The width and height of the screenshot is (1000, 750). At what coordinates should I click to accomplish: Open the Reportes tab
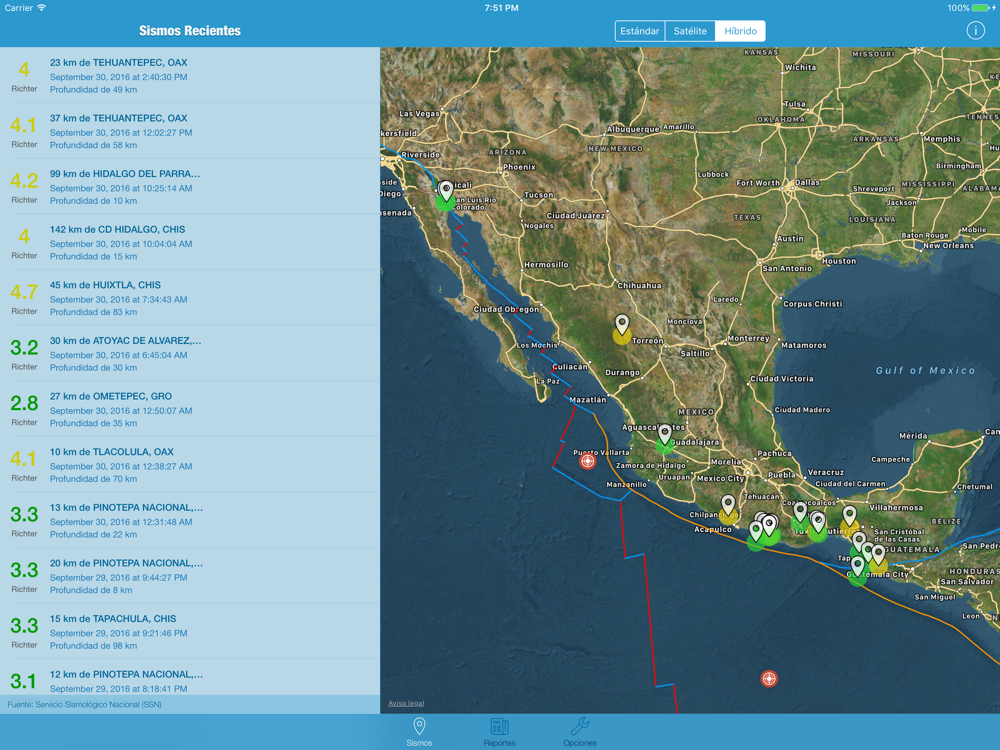499,732
